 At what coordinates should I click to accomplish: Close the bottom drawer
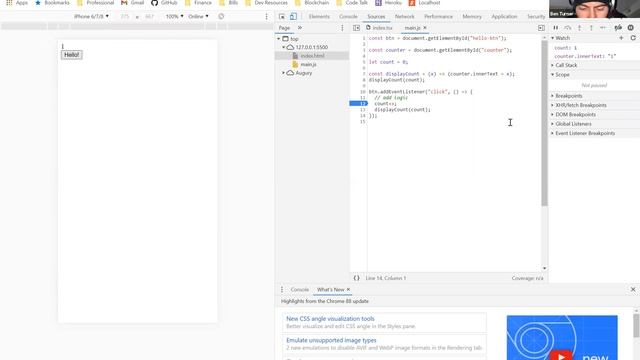633,289
